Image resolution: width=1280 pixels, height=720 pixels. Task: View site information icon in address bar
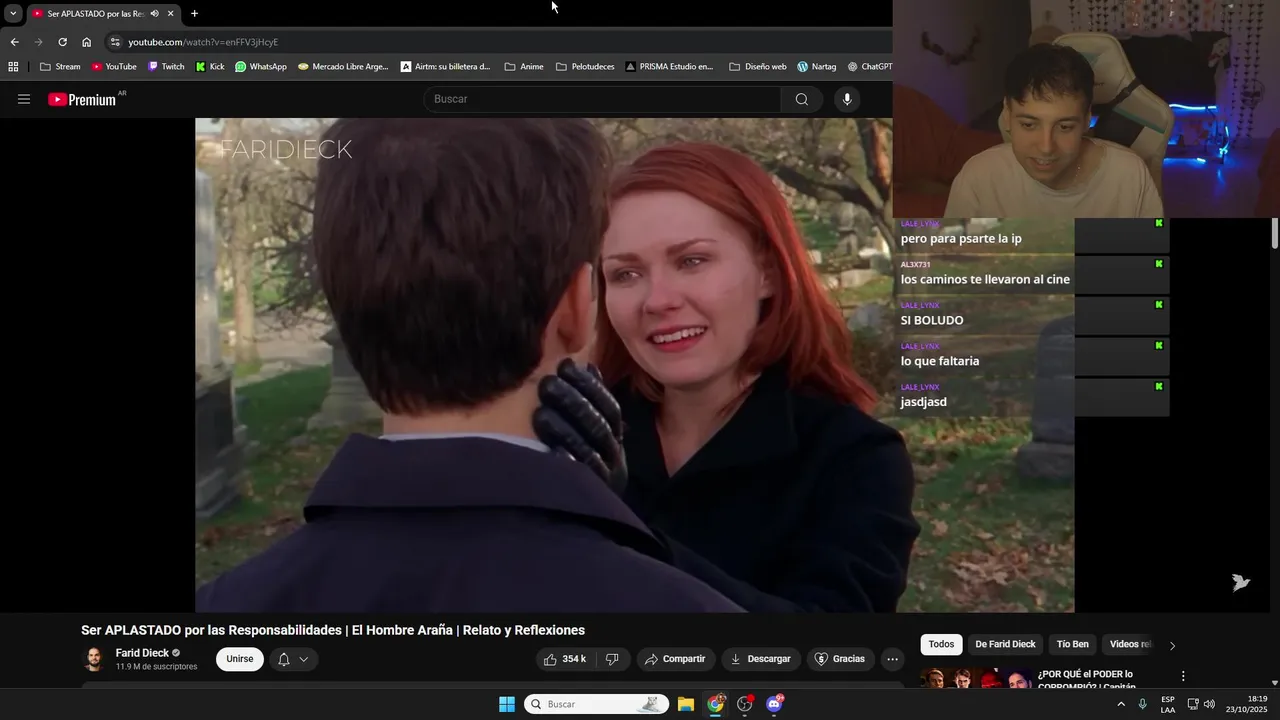click(115, 42)
